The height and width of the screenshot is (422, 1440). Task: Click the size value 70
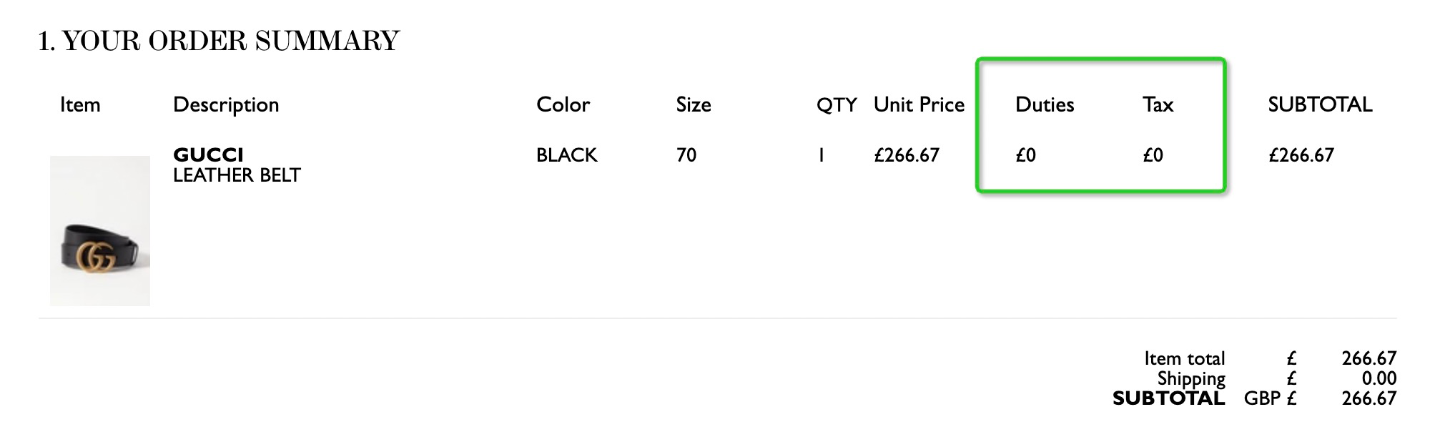pos(686,156)
